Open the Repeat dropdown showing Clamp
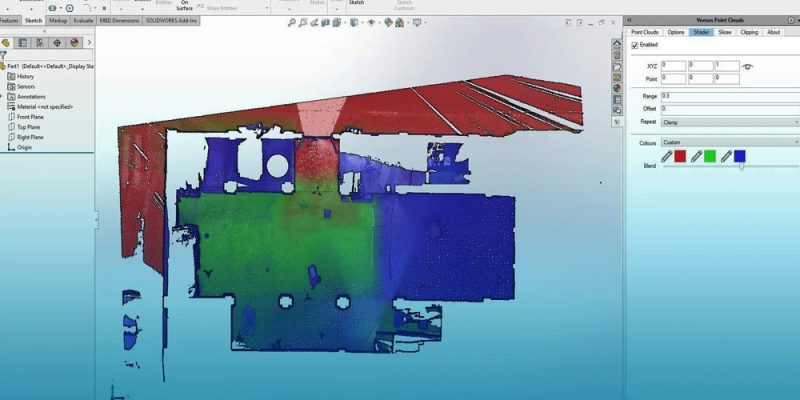 tap(729, 121)
